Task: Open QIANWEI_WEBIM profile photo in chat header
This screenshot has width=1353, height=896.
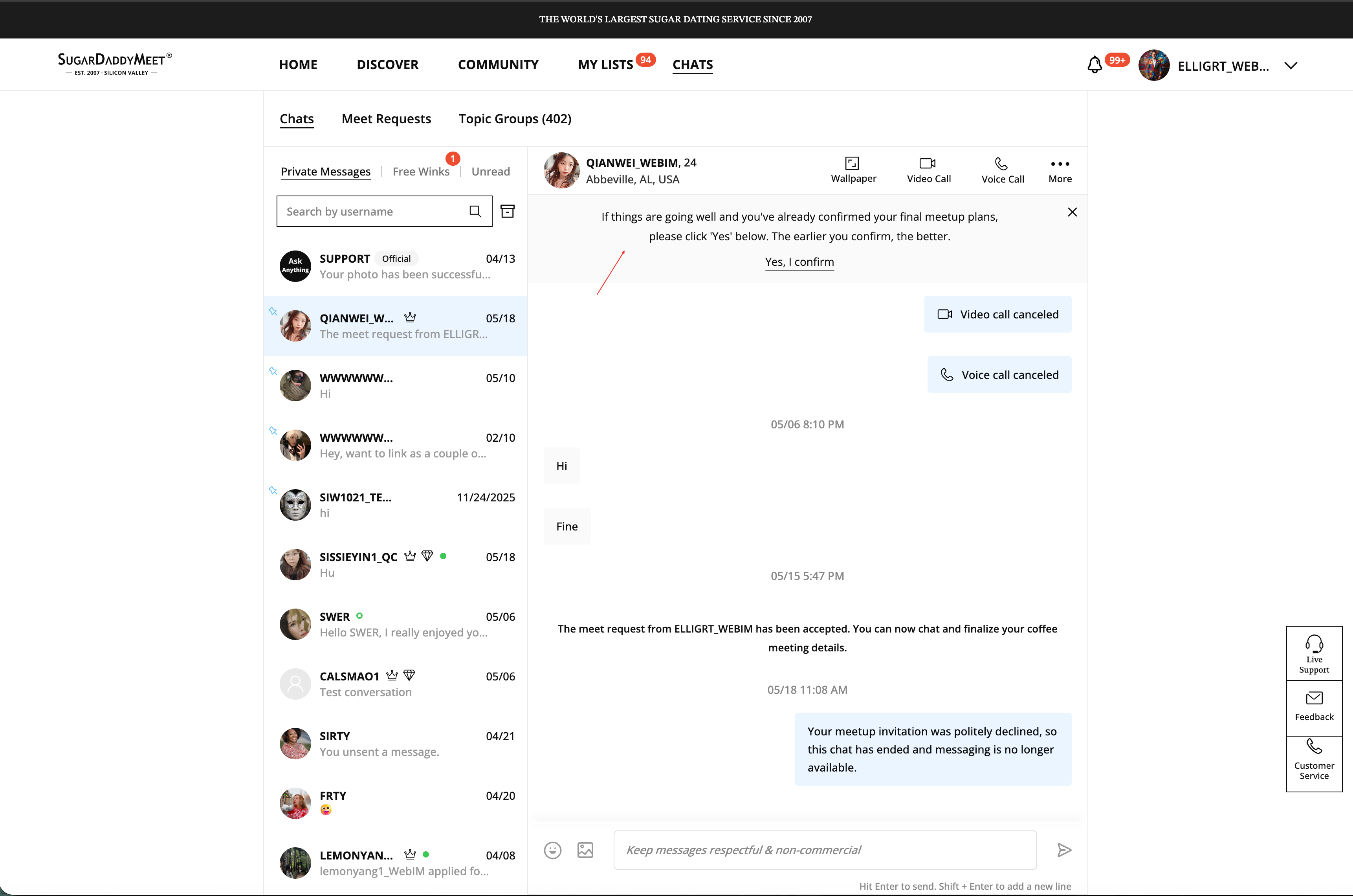Action: [x=561, y=170]
